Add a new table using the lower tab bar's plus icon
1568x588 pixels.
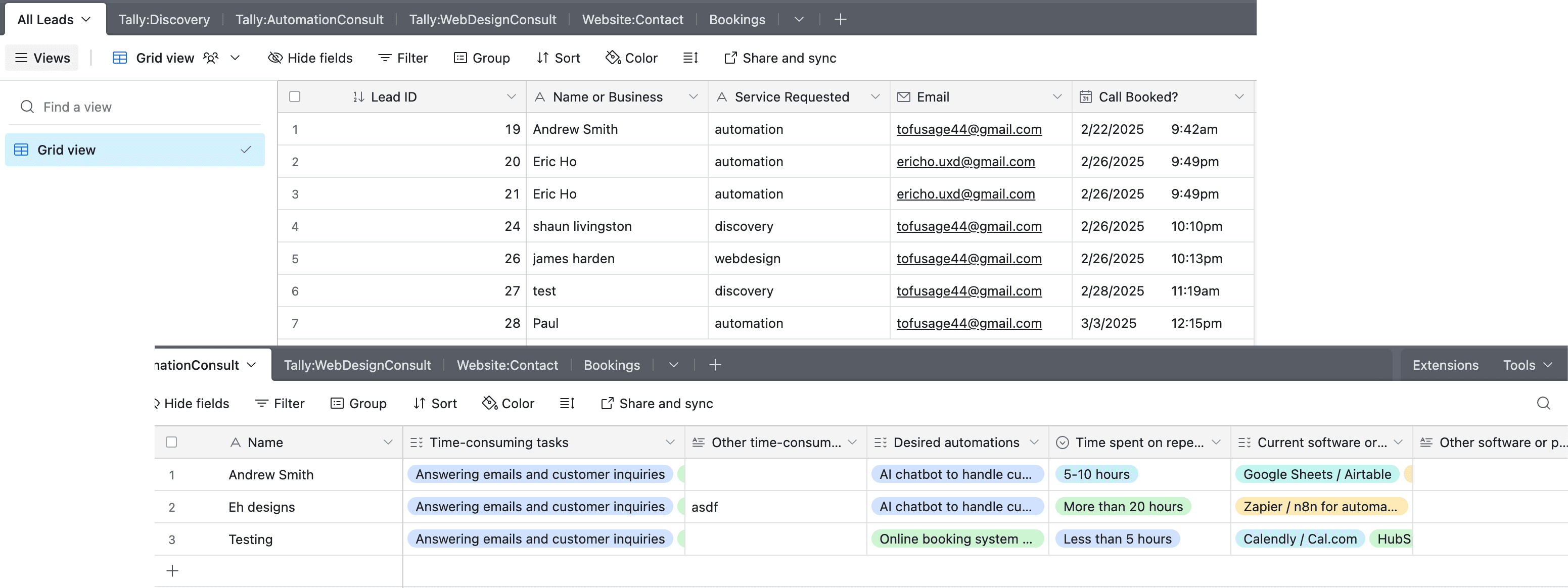pyautogui.click(x=715, y=365)
